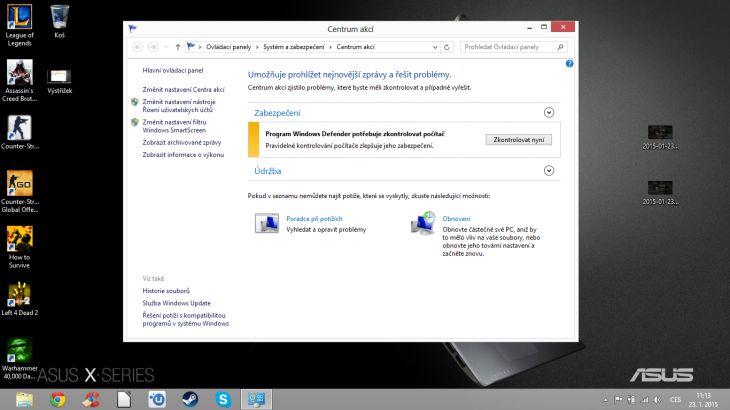The width and height of the screenshot is (730, 410).
Task: Click Ovládací panely breadcrumb
Action: coord(228,47)
